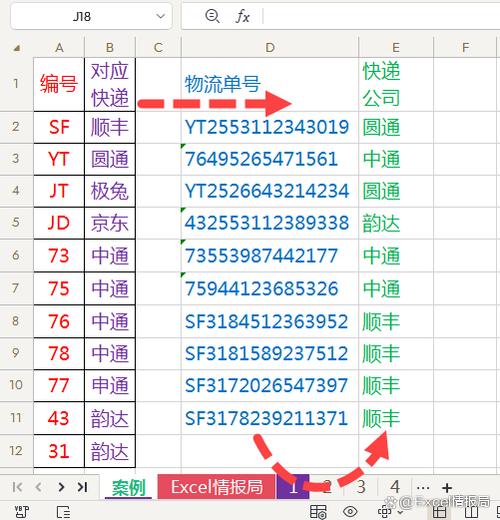Open the table settings icon in status bar
Image resolution: width=500 pixels, height=520 pixels.
pyautogui.click(x=318, y=512)
